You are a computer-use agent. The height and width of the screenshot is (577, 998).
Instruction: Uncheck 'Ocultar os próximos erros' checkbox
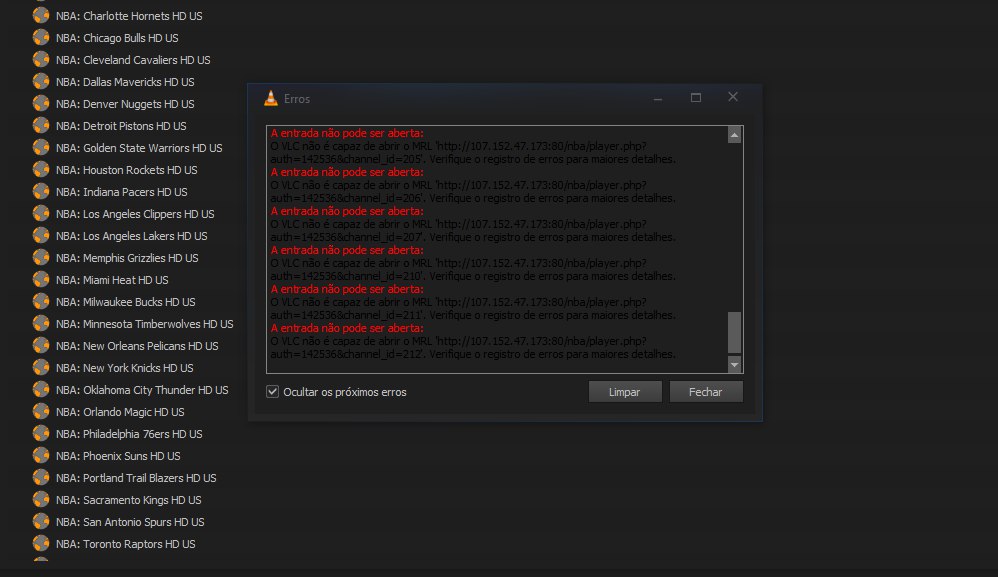tap(272, 392)
